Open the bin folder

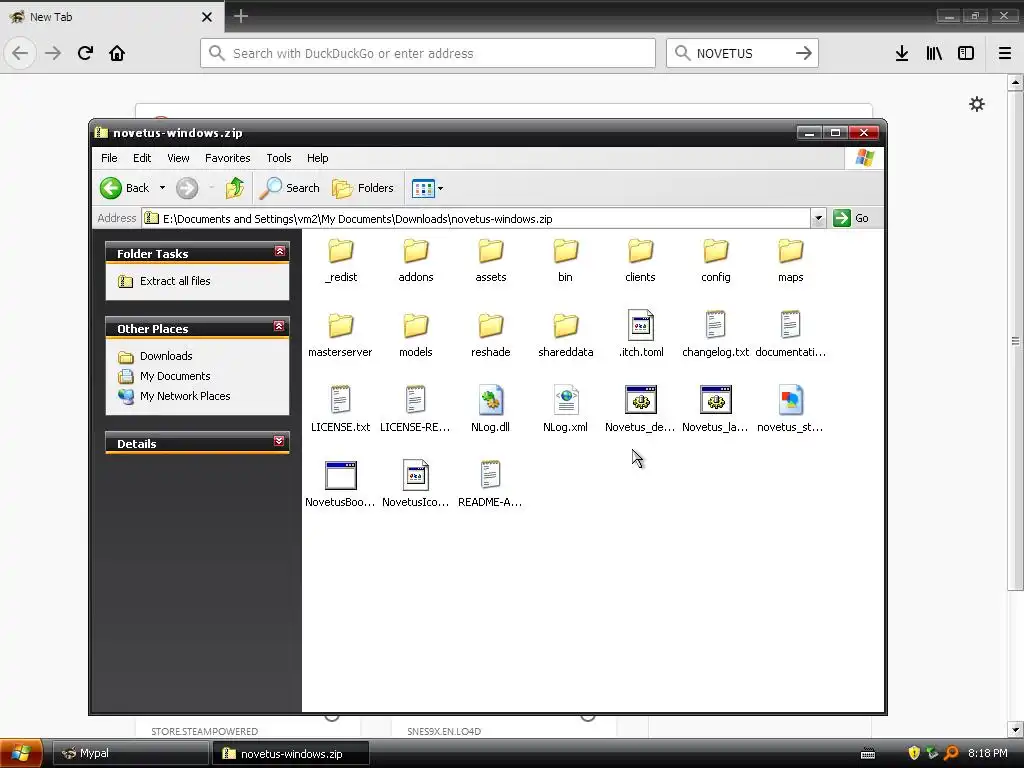tap(566, 260)
